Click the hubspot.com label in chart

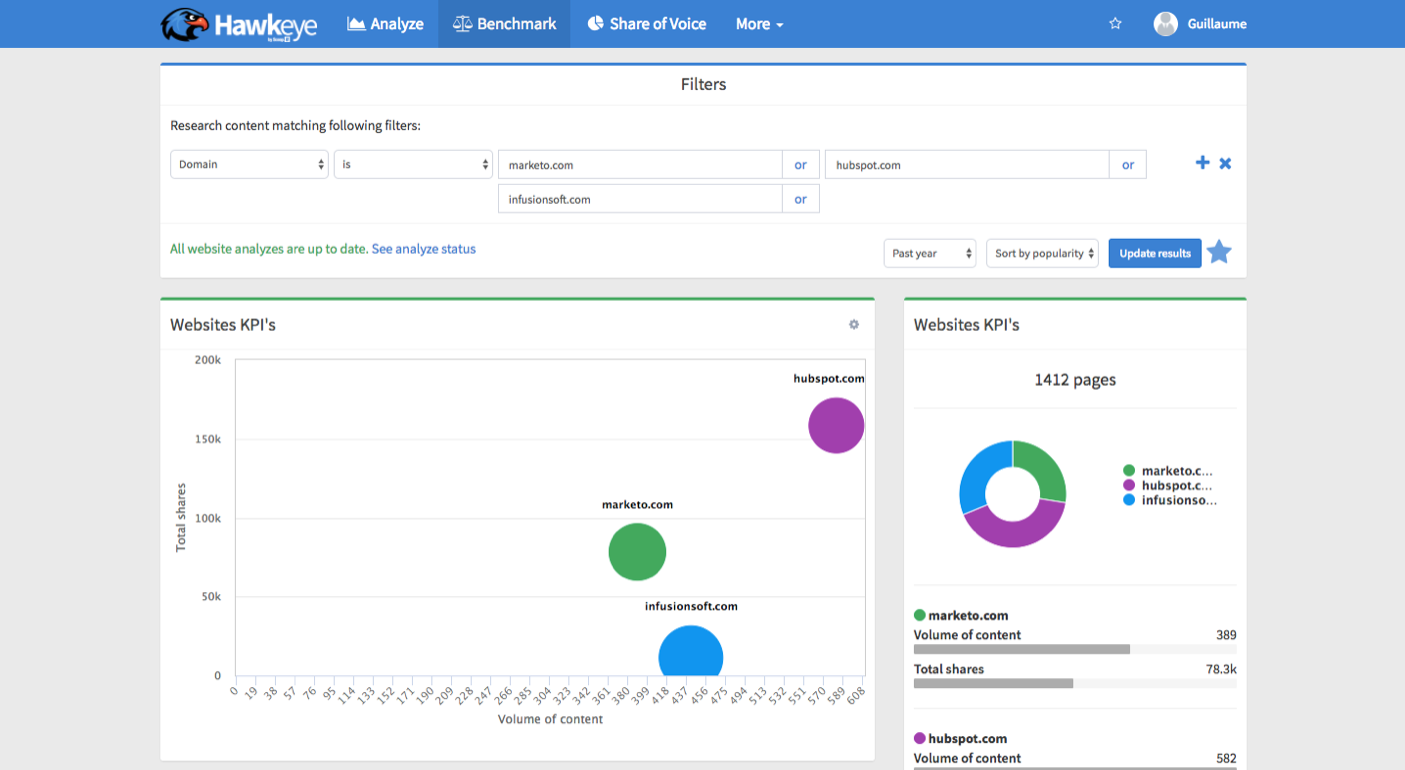pos(829,379)
